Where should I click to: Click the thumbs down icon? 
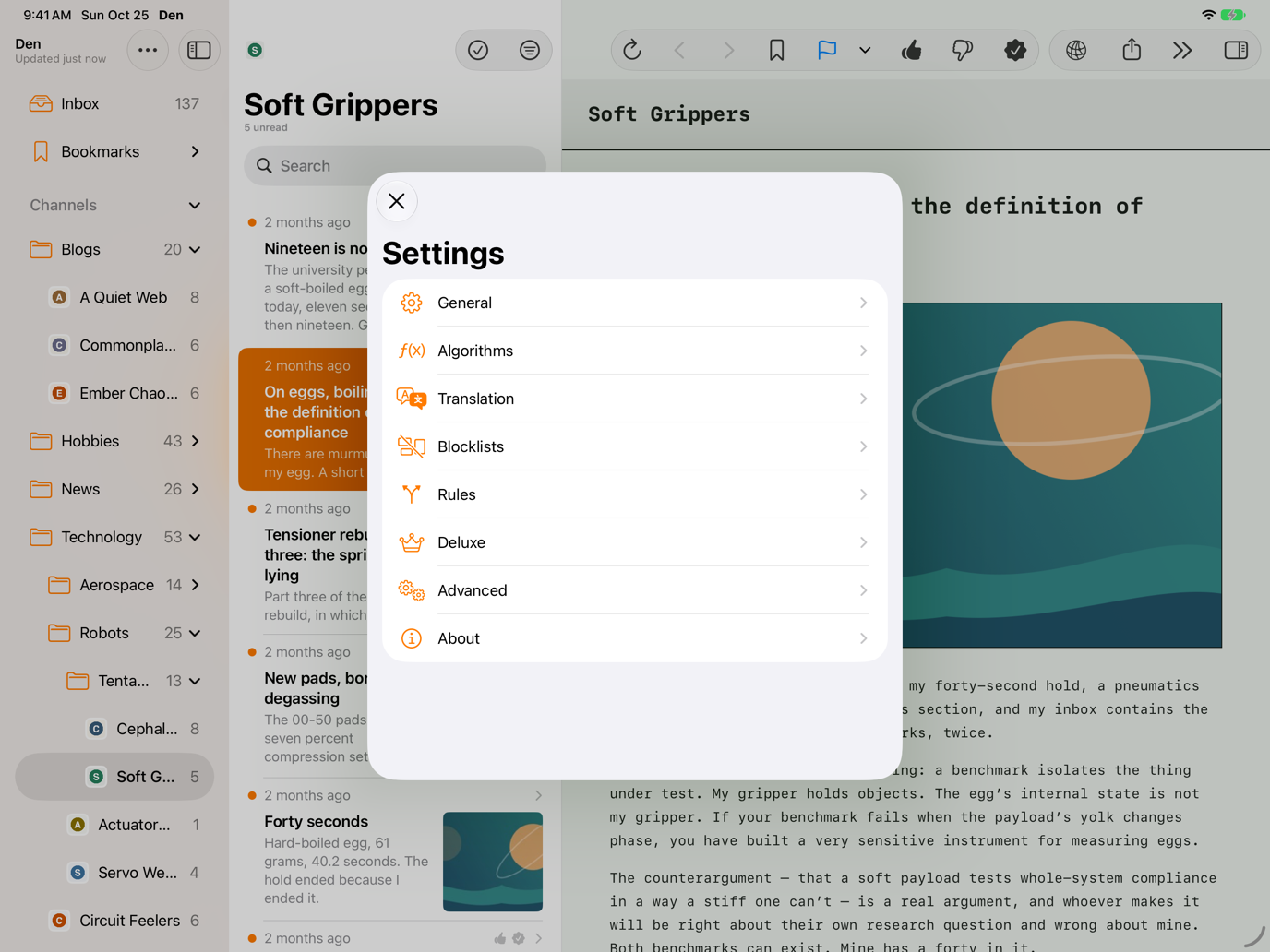pos(963,50)
